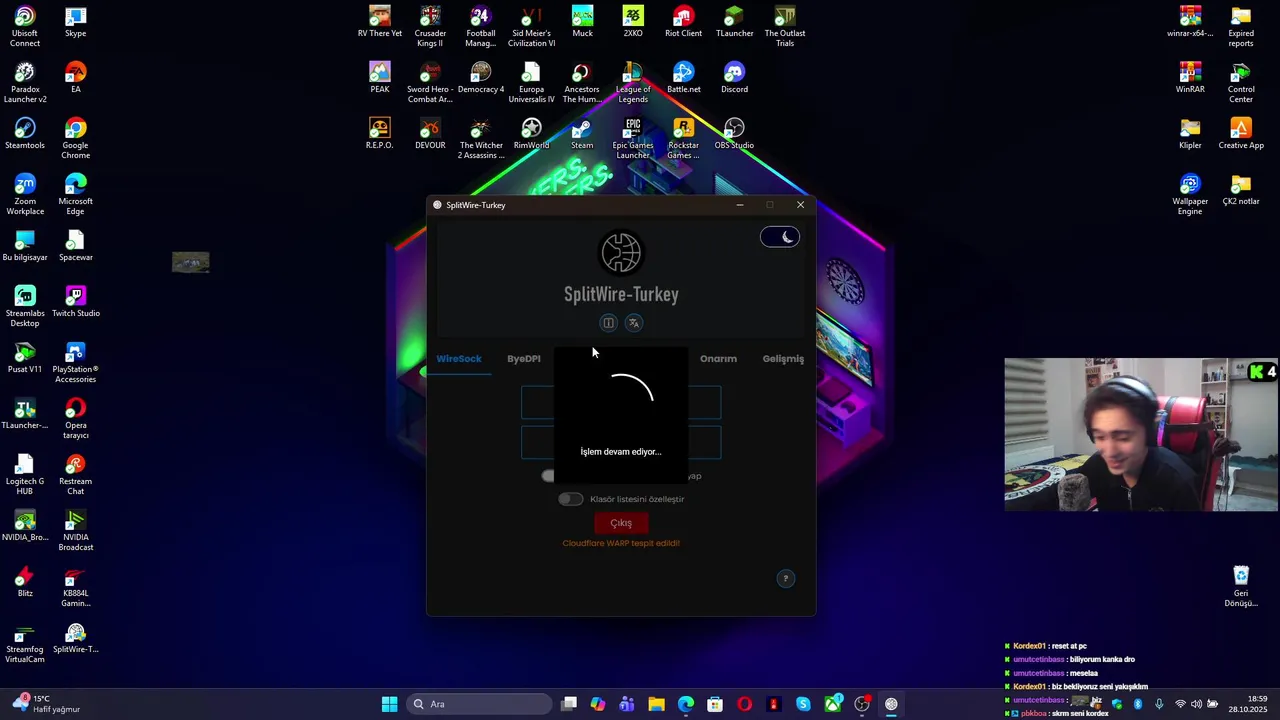Launch Google Chrome from desktop
This screenshot has width=1280, height=720.
click(x=75, y=139)
